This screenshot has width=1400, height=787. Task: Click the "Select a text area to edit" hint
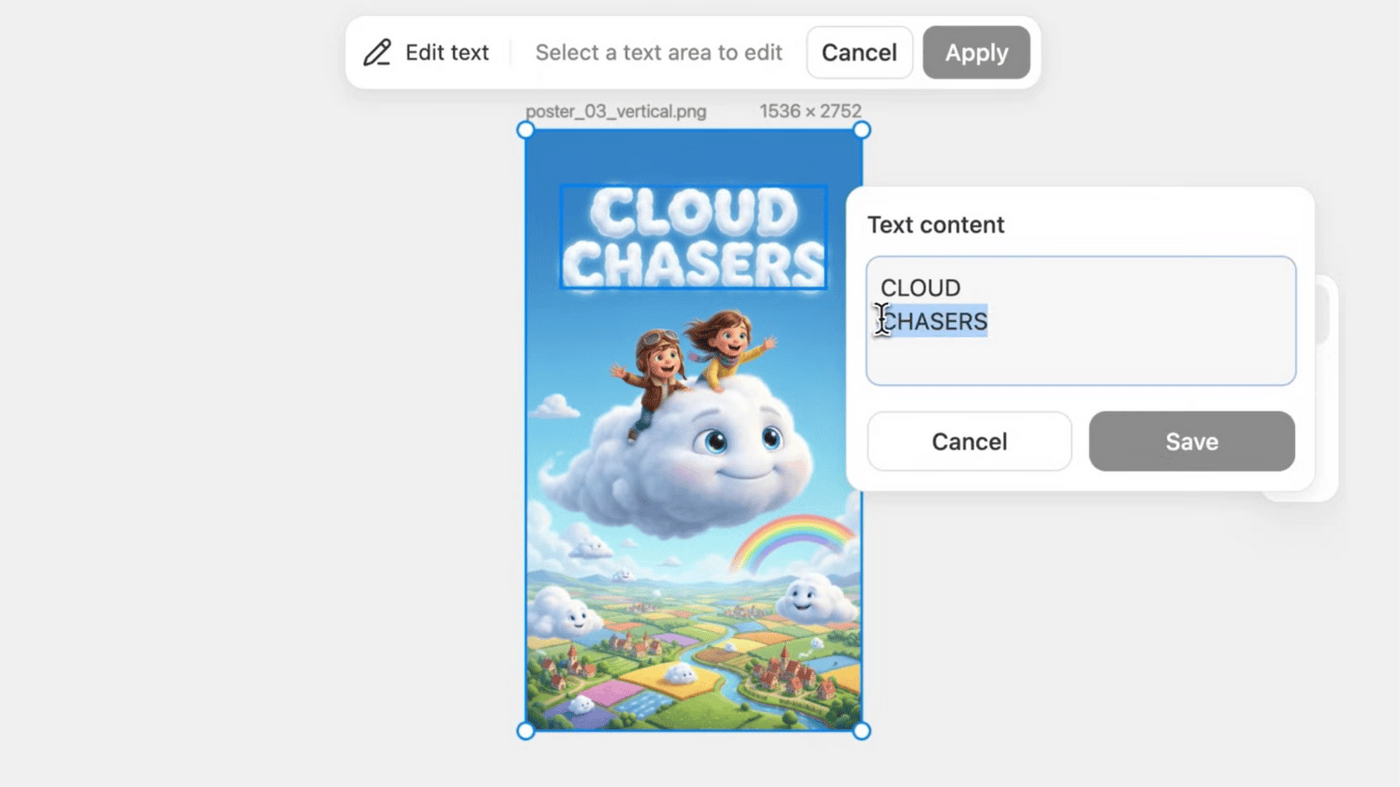[x=658, y=53]
